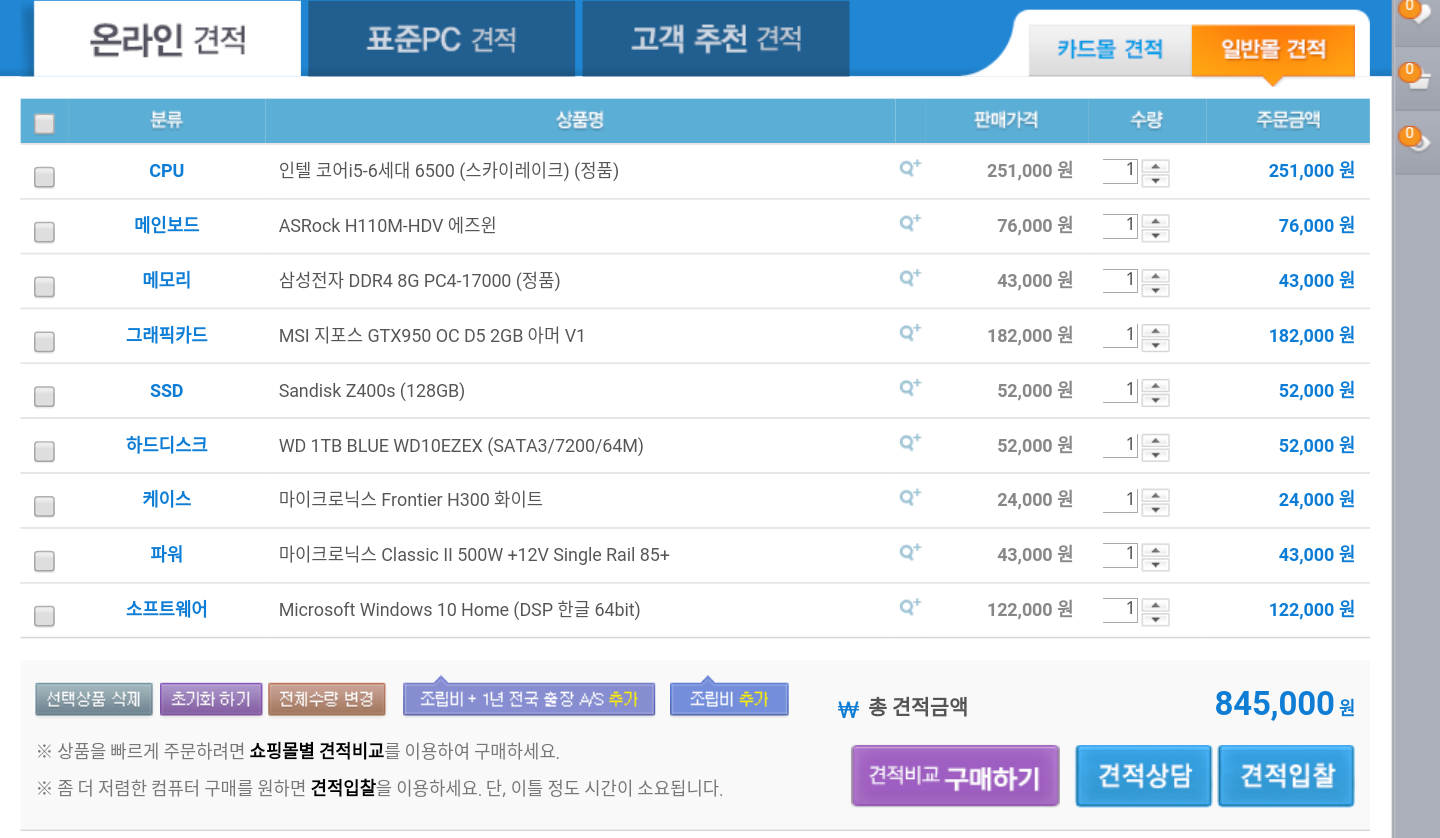Click product name 마이크로닉스 Classic II 500W
This screenshot has width=1440, height=838.
[x=474, y=555]
